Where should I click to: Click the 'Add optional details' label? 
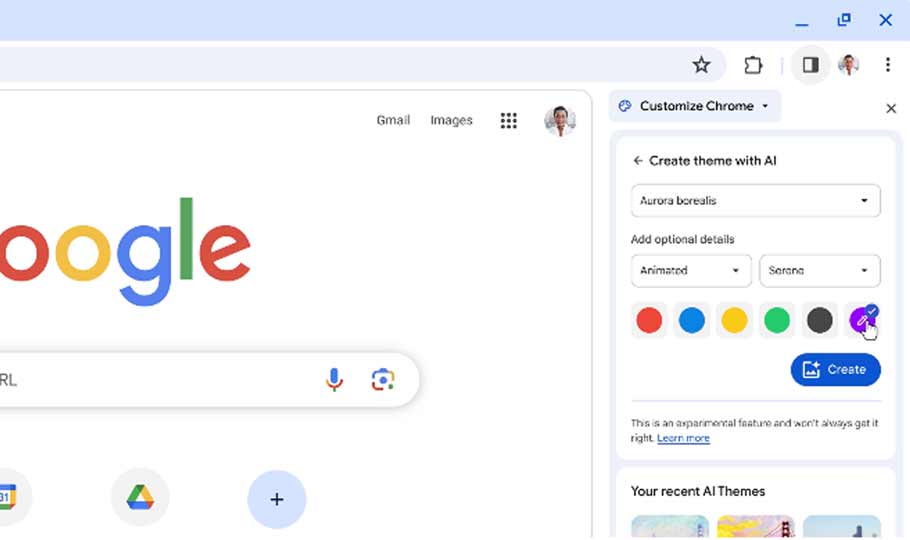(x=682, y=239)
